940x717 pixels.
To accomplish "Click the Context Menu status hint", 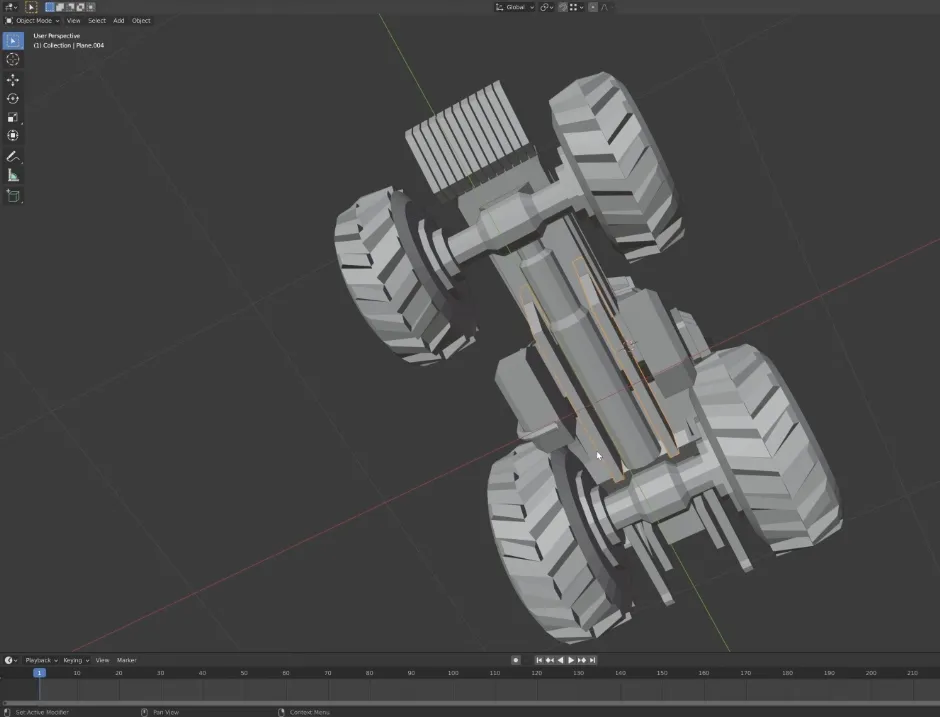I will 309,712.
